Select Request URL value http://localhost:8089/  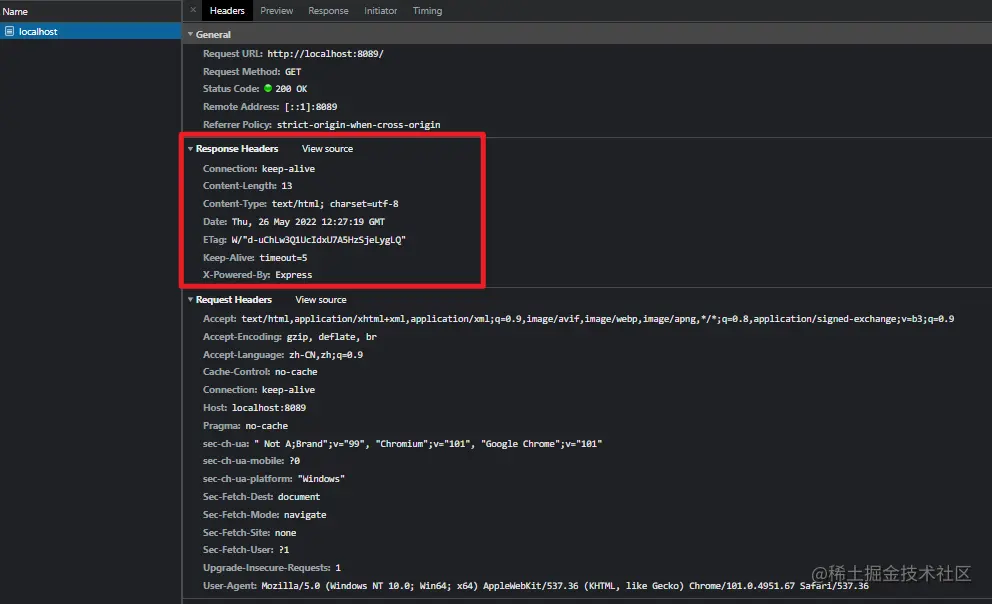point(325,54)
